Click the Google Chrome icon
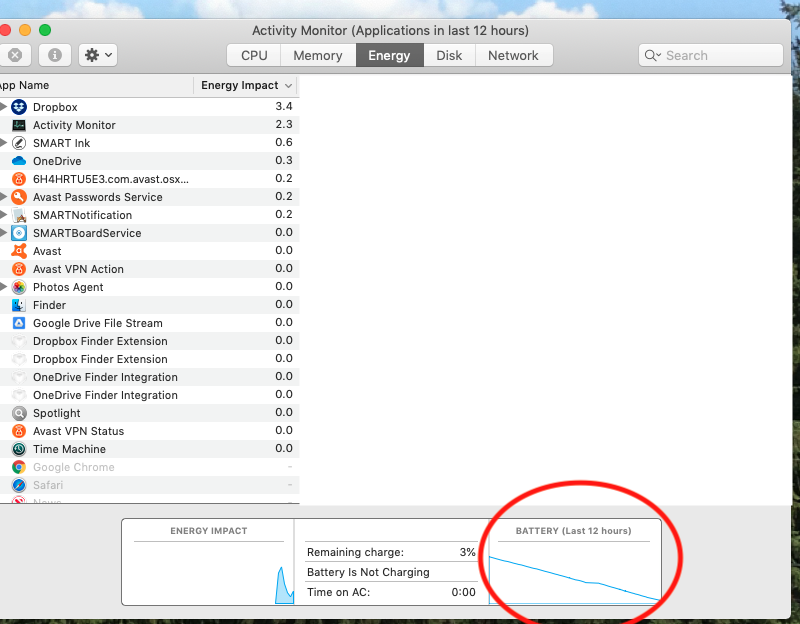Viewport: 800px width, 624px height. (x=19, y=467)
